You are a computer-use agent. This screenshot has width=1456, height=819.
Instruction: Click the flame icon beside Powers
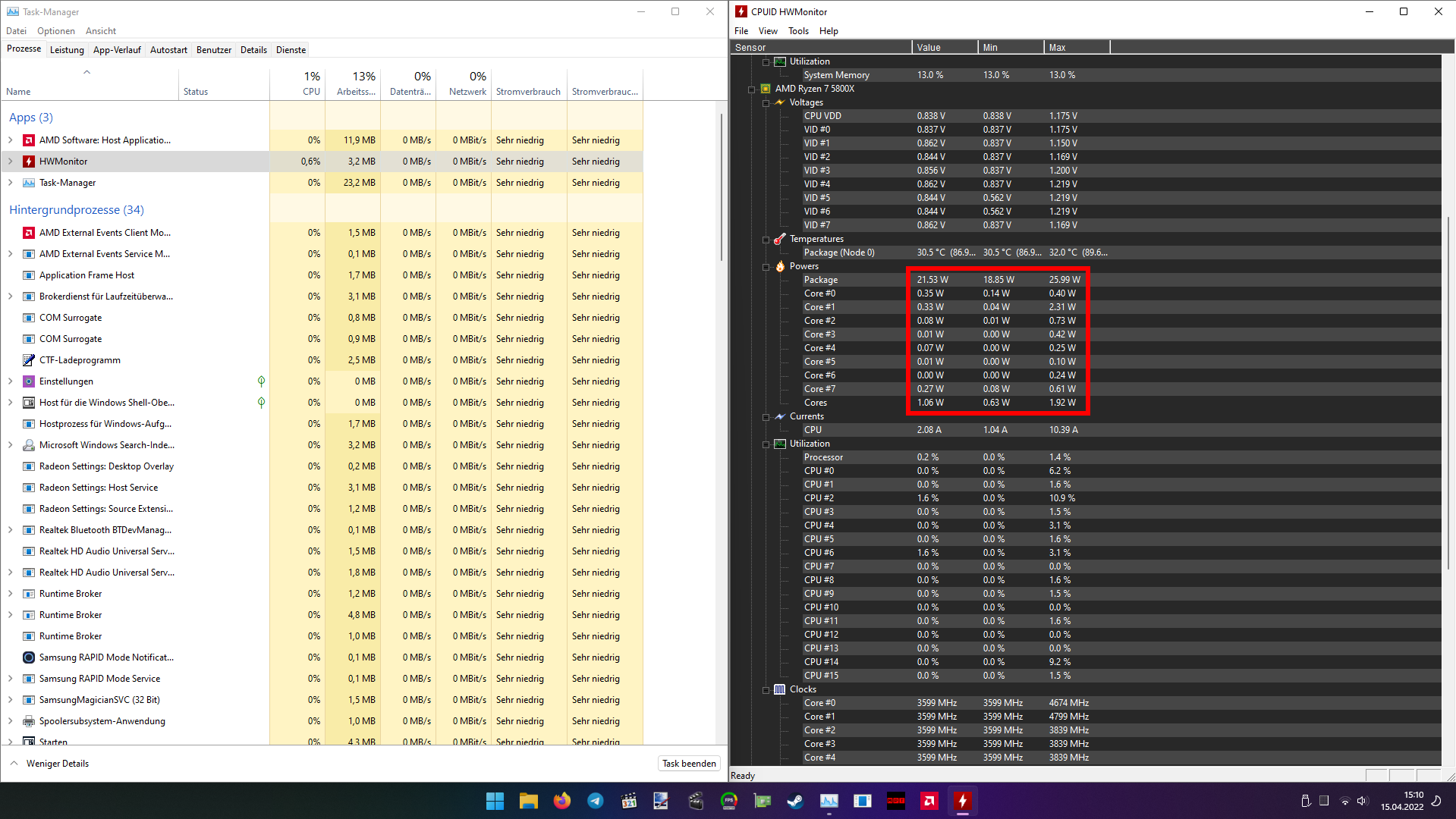[780, 266]
